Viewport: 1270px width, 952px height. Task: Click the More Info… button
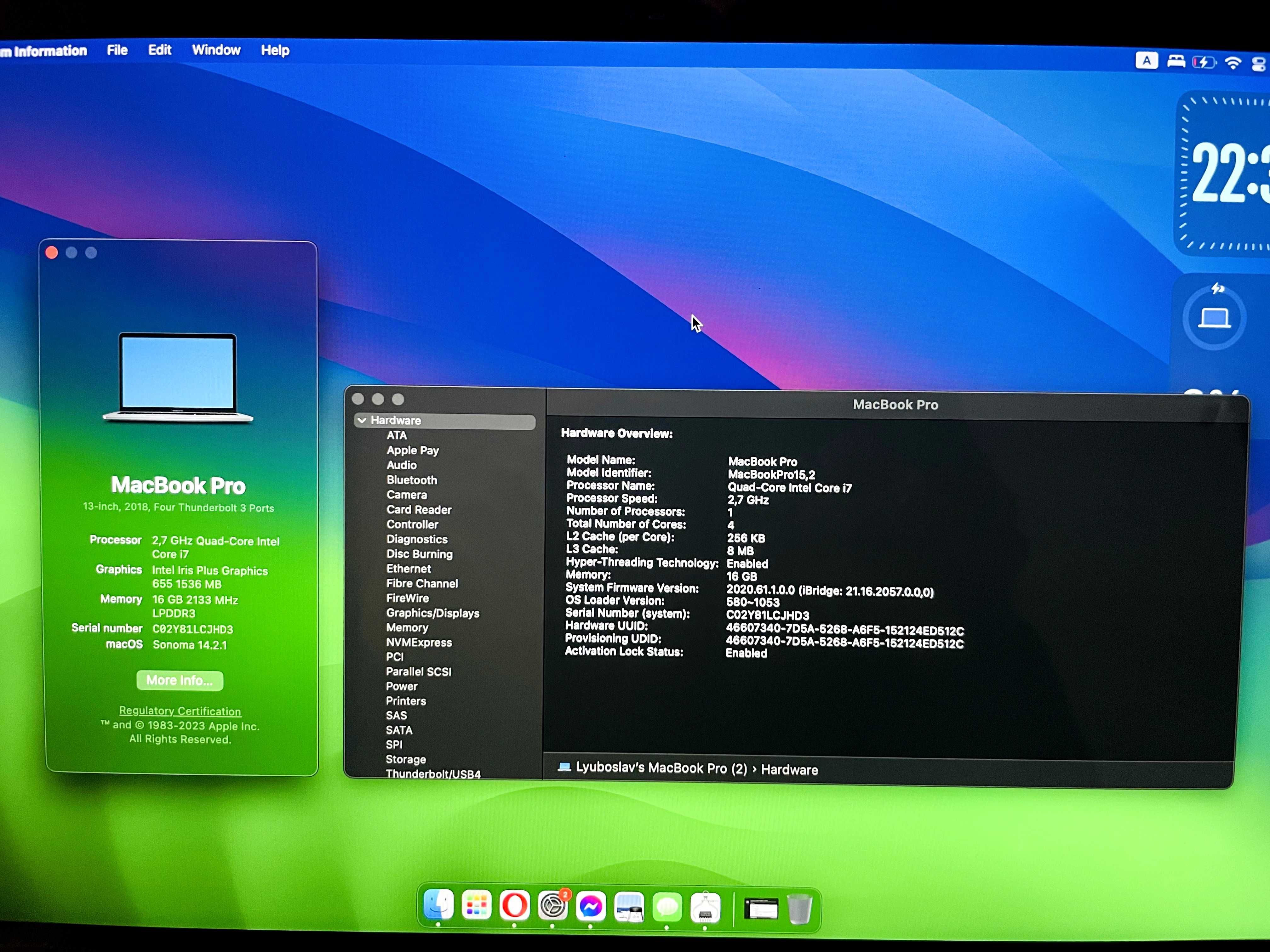click(180, 681)
